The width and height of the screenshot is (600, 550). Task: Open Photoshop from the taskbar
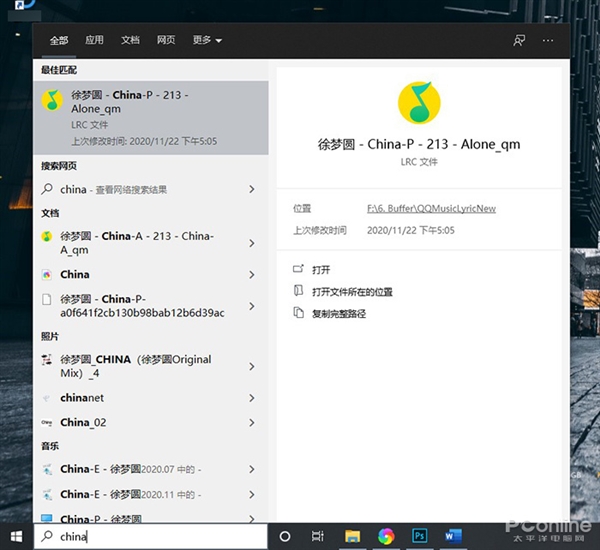(x=419, y=536)
